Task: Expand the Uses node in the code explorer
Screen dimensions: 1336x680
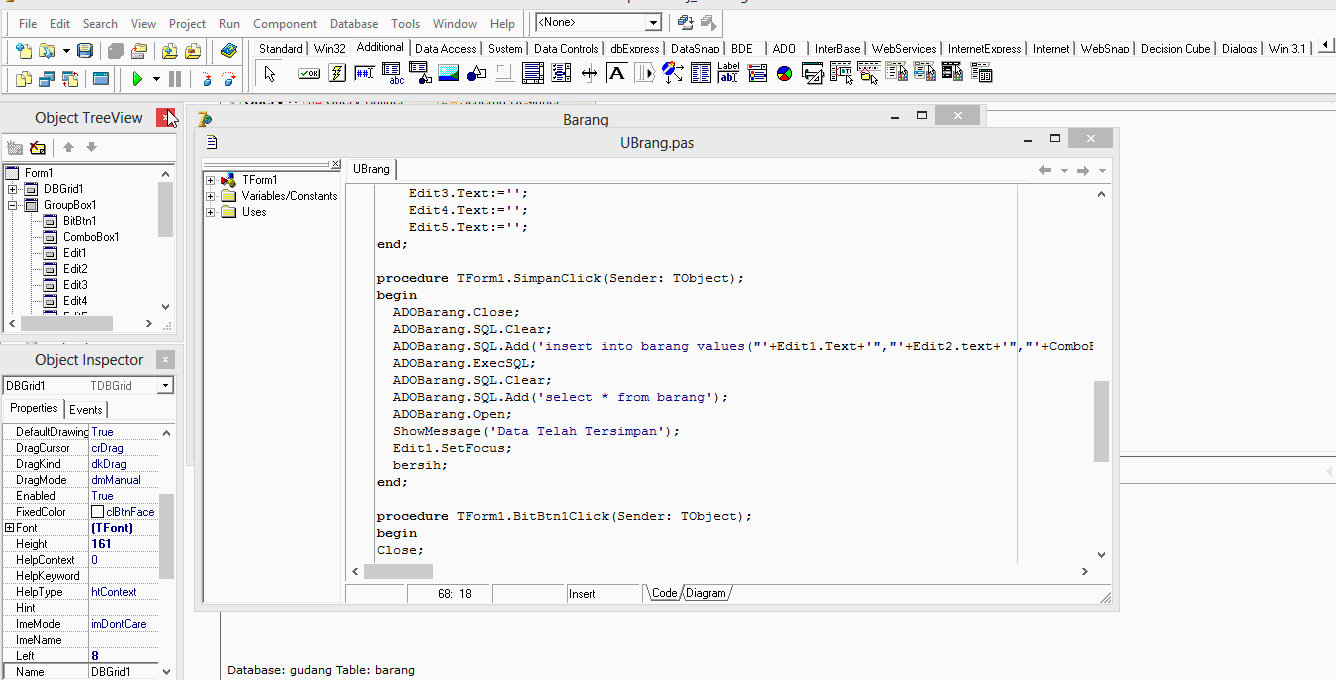Action: 210,211
